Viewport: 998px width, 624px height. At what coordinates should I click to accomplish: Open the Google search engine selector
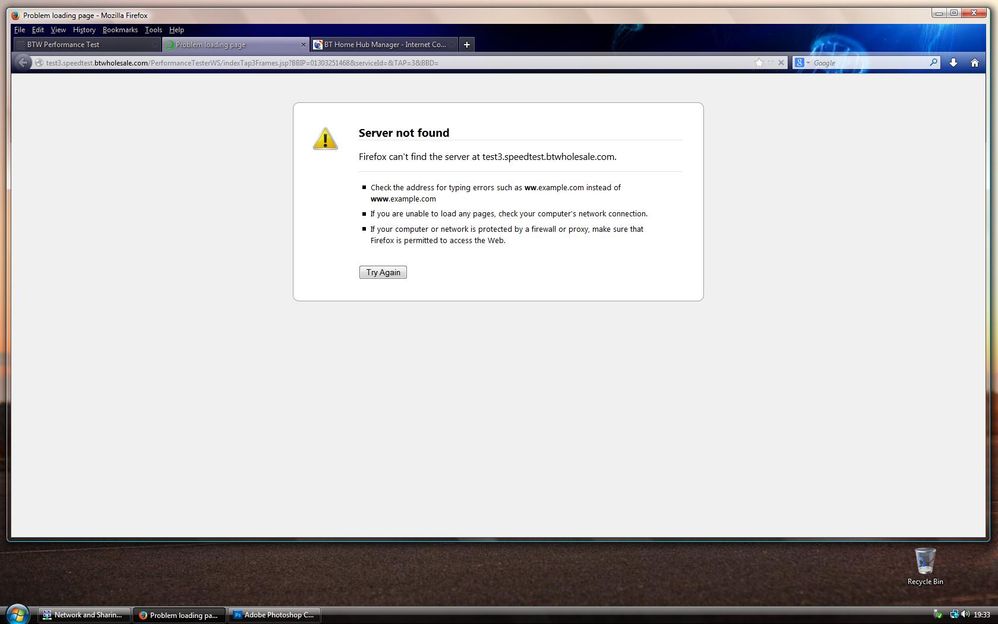[x=801, y=62]
